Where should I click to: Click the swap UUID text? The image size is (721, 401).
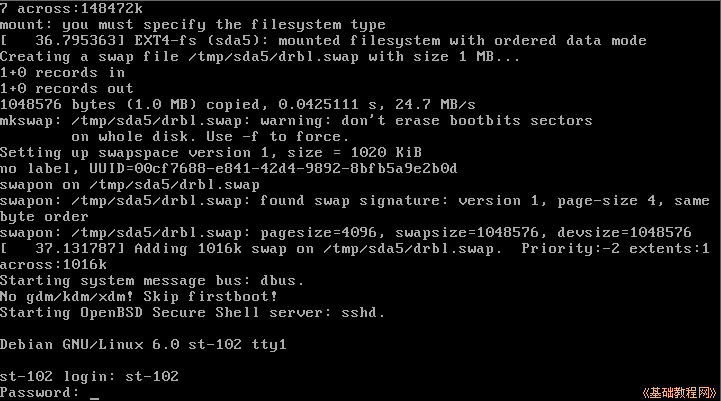click(273, 168)
